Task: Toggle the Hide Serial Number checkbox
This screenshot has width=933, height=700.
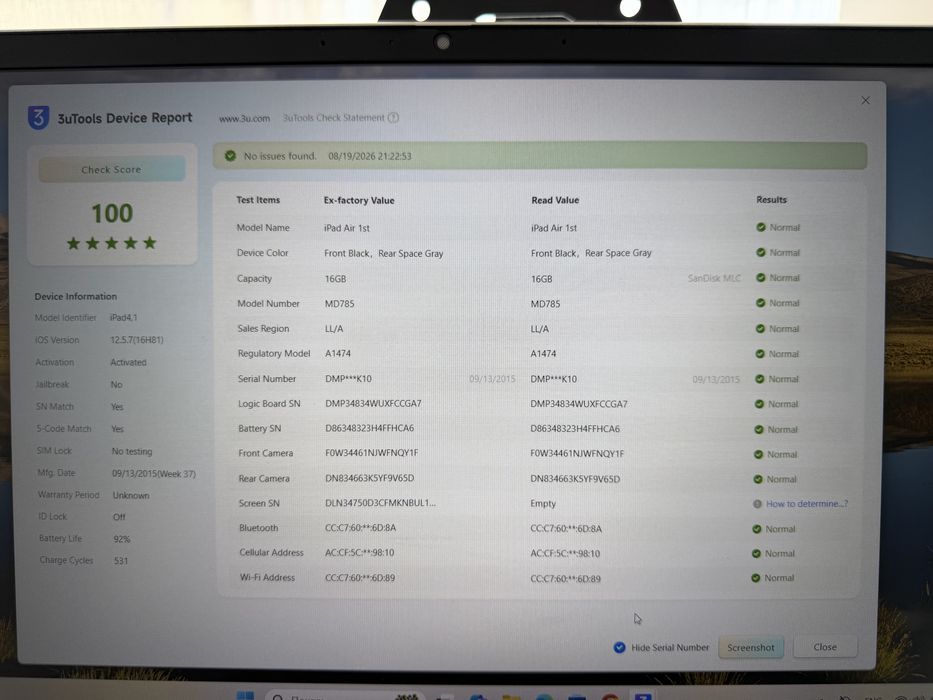Action: point(619,647)
